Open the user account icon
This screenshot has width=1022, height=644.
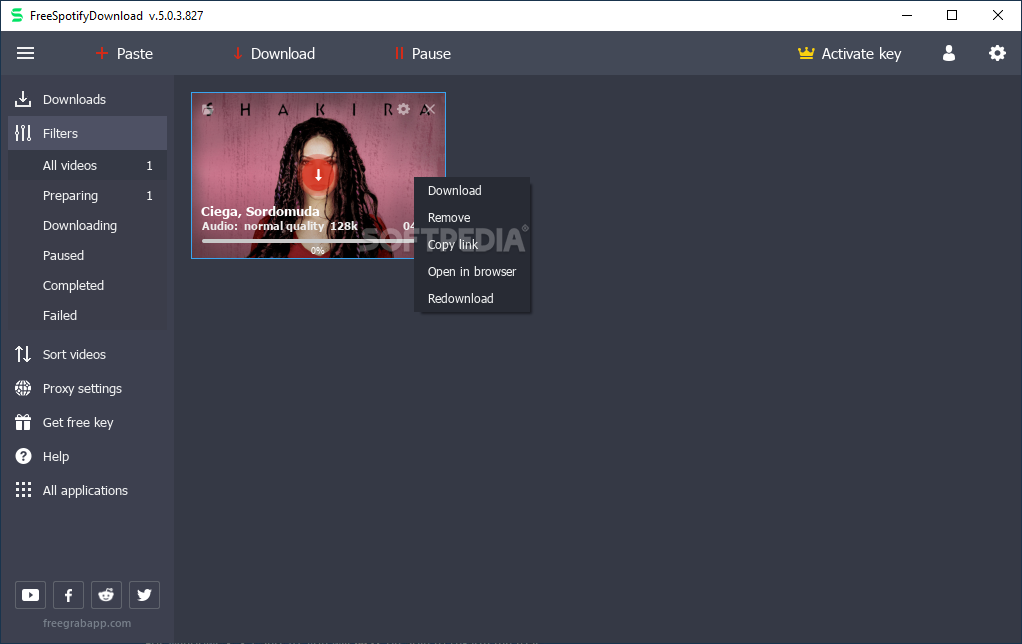tap(949, 53)
